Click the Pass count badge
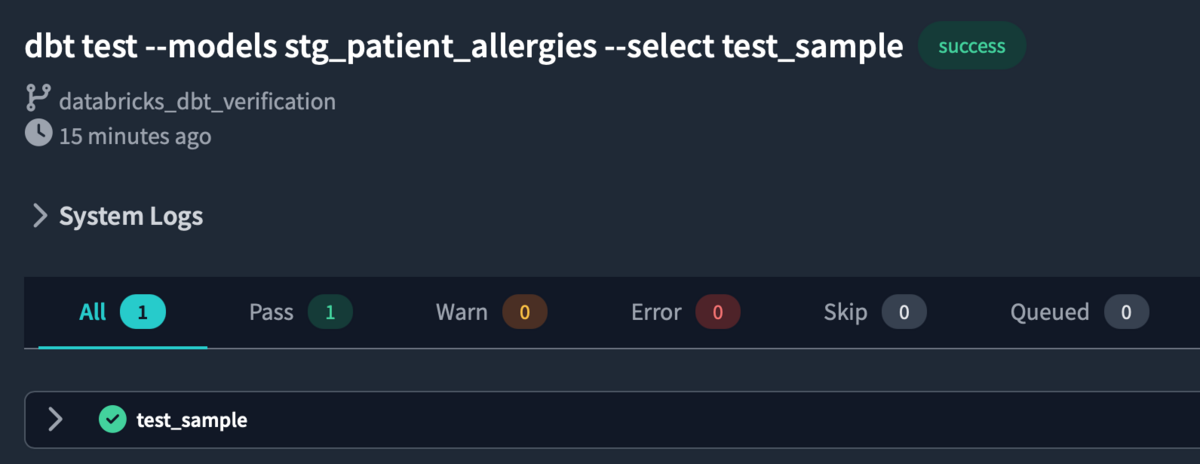 click(330, 313)
